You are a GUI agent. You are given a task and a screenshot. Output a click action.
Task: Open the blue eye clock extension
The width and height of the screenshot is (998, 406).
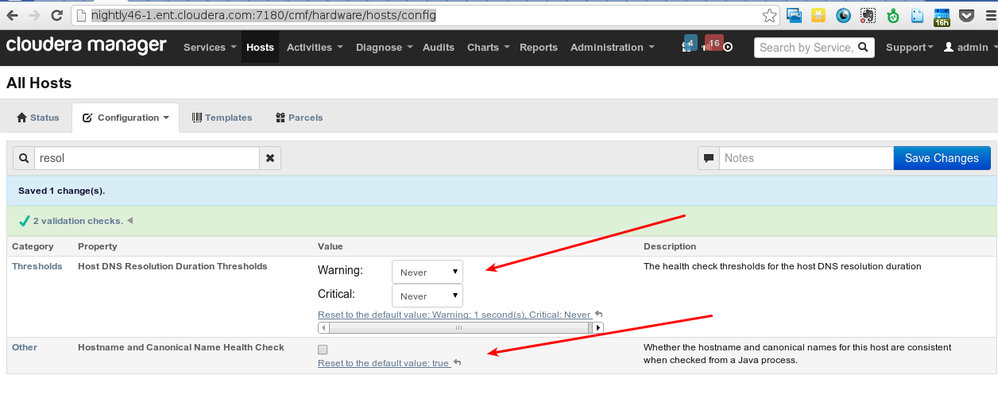coord(843,15)
